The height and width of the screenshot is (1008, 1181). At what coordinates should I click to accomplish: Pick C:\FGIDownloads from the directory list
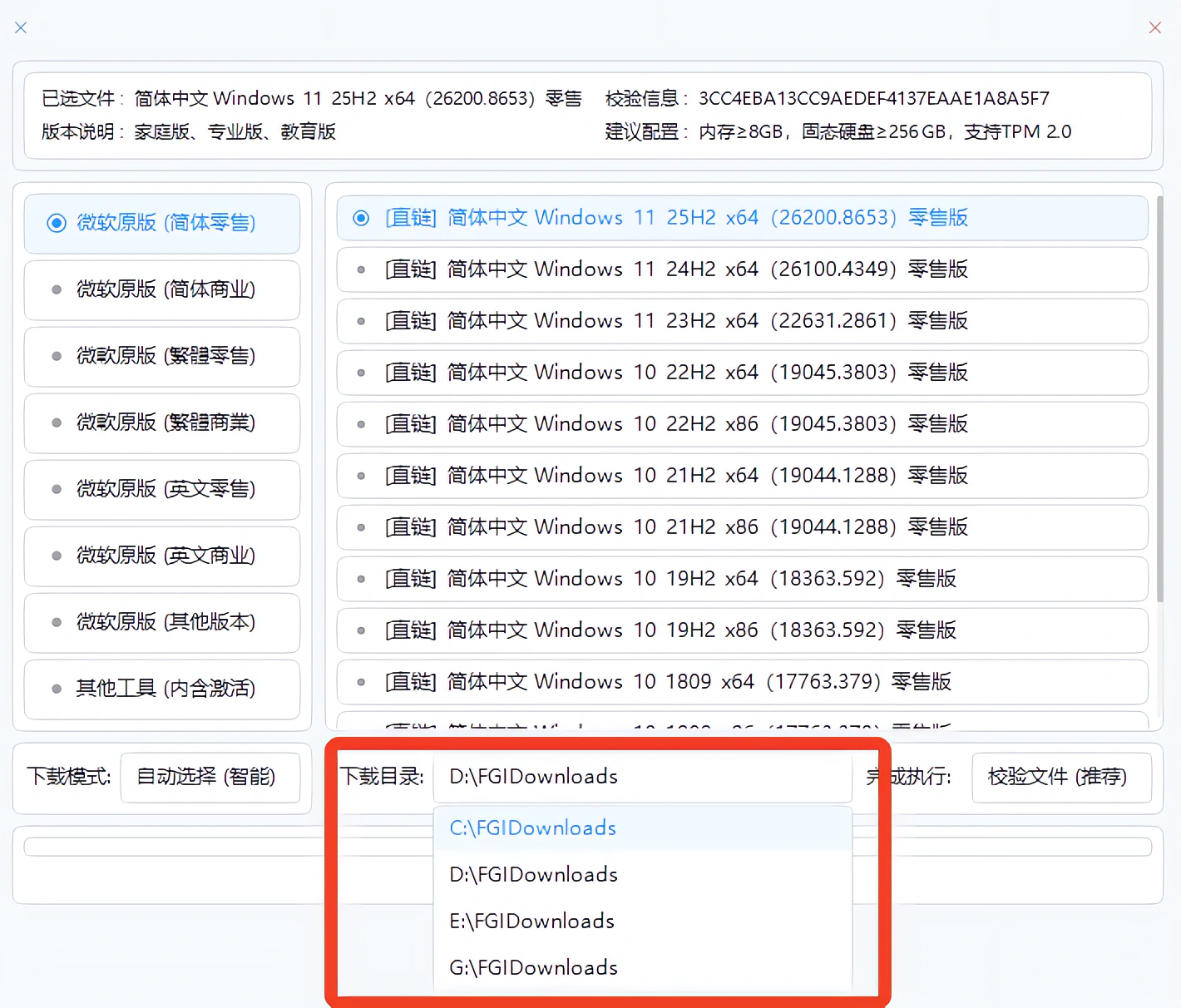point(643,828)
